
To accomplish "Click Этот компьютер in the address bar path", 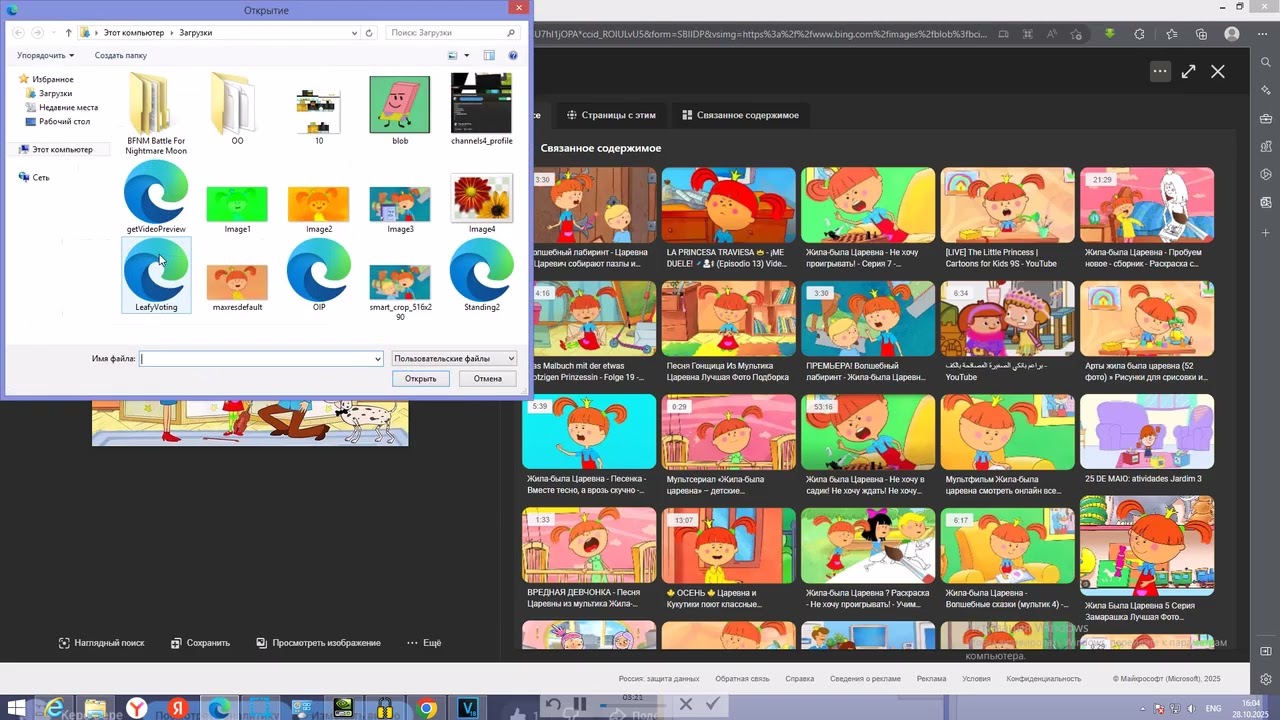I will pos(134,33).
